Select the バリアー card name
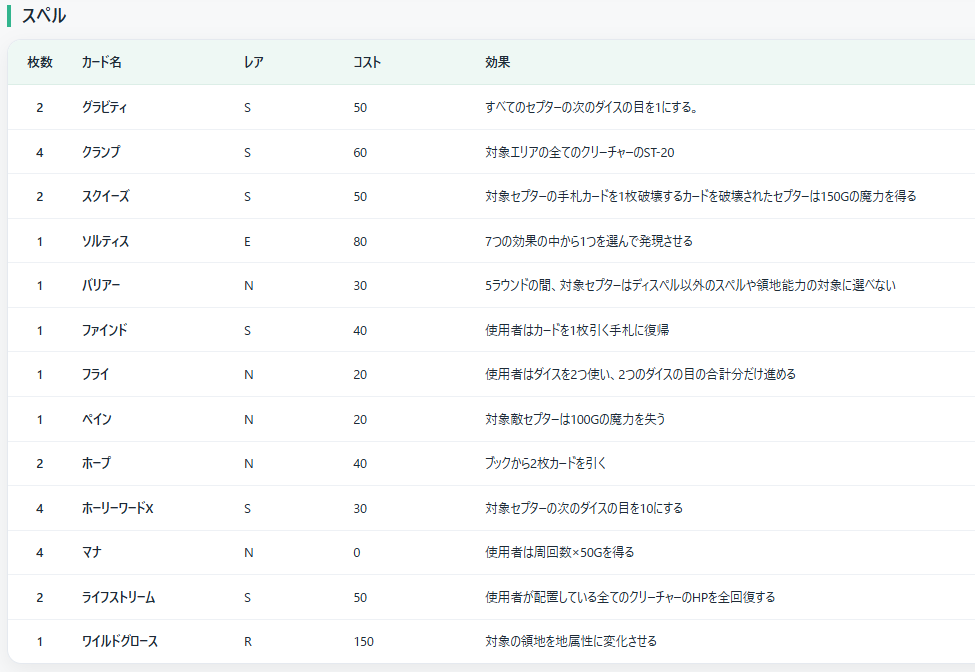The image size is (975, 672). point(101,285)
